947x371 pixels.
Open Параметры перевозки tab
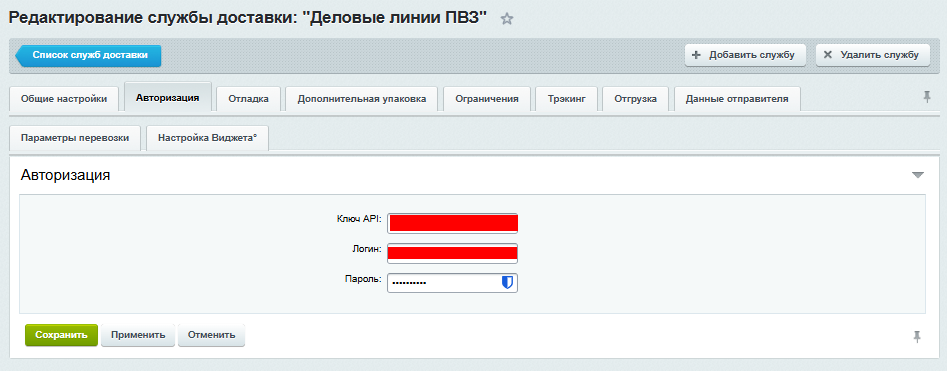coord(75,138)
